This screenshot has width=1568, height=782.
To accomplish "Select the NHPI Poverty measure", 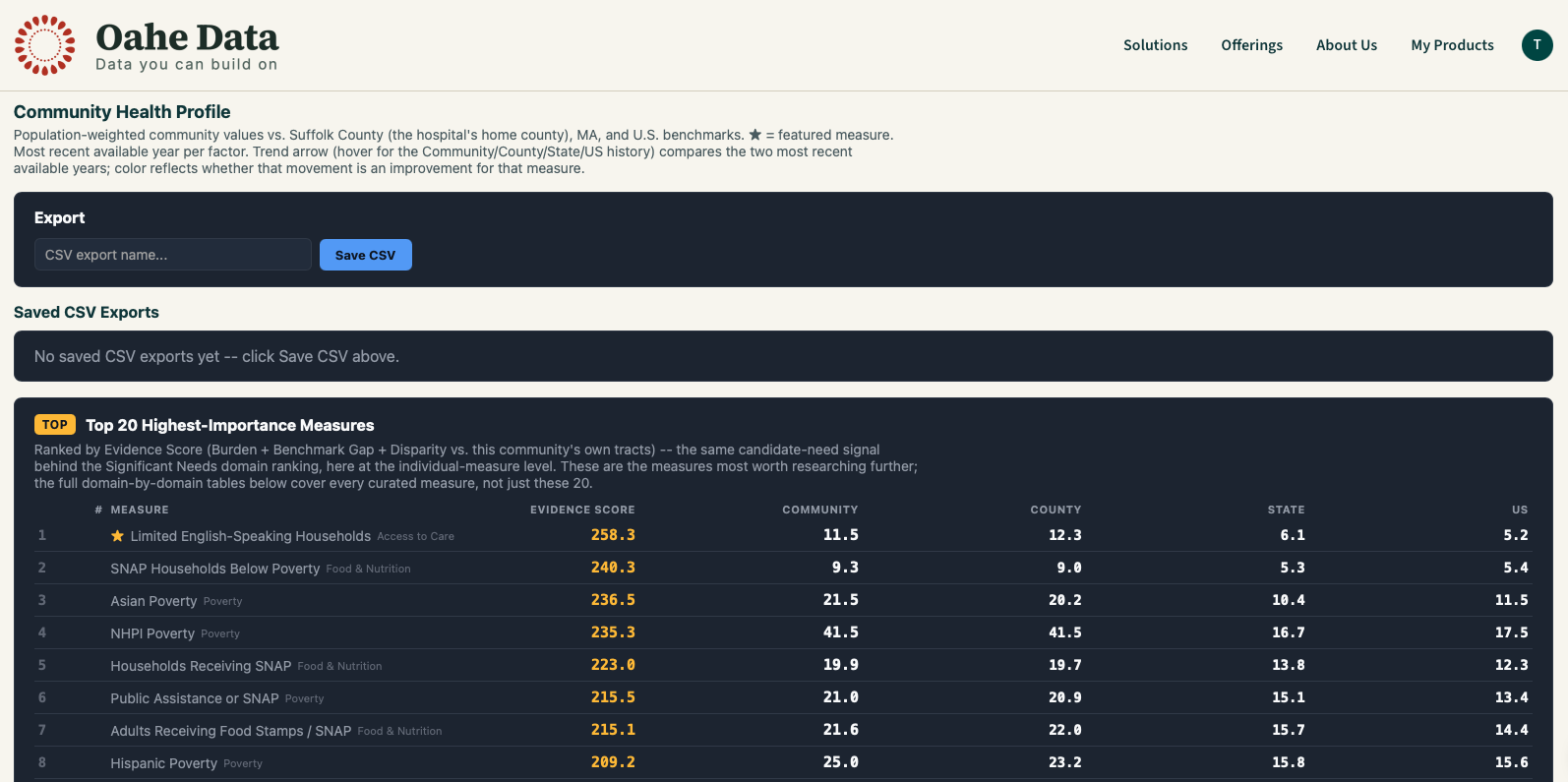I will [152, 633].
